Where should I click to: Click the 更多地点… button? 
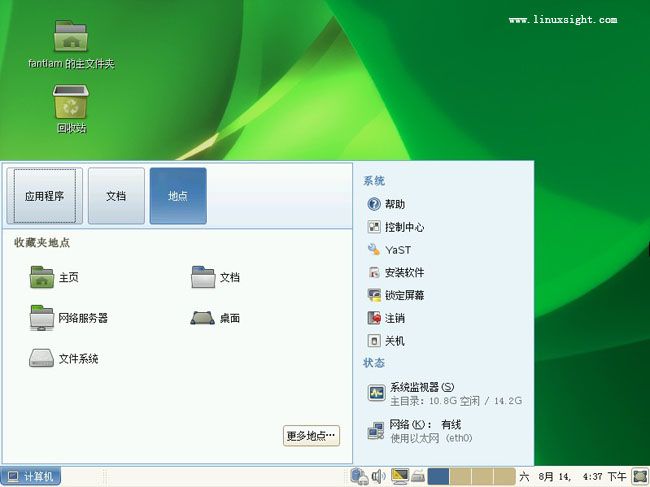[x=311, y=436]
